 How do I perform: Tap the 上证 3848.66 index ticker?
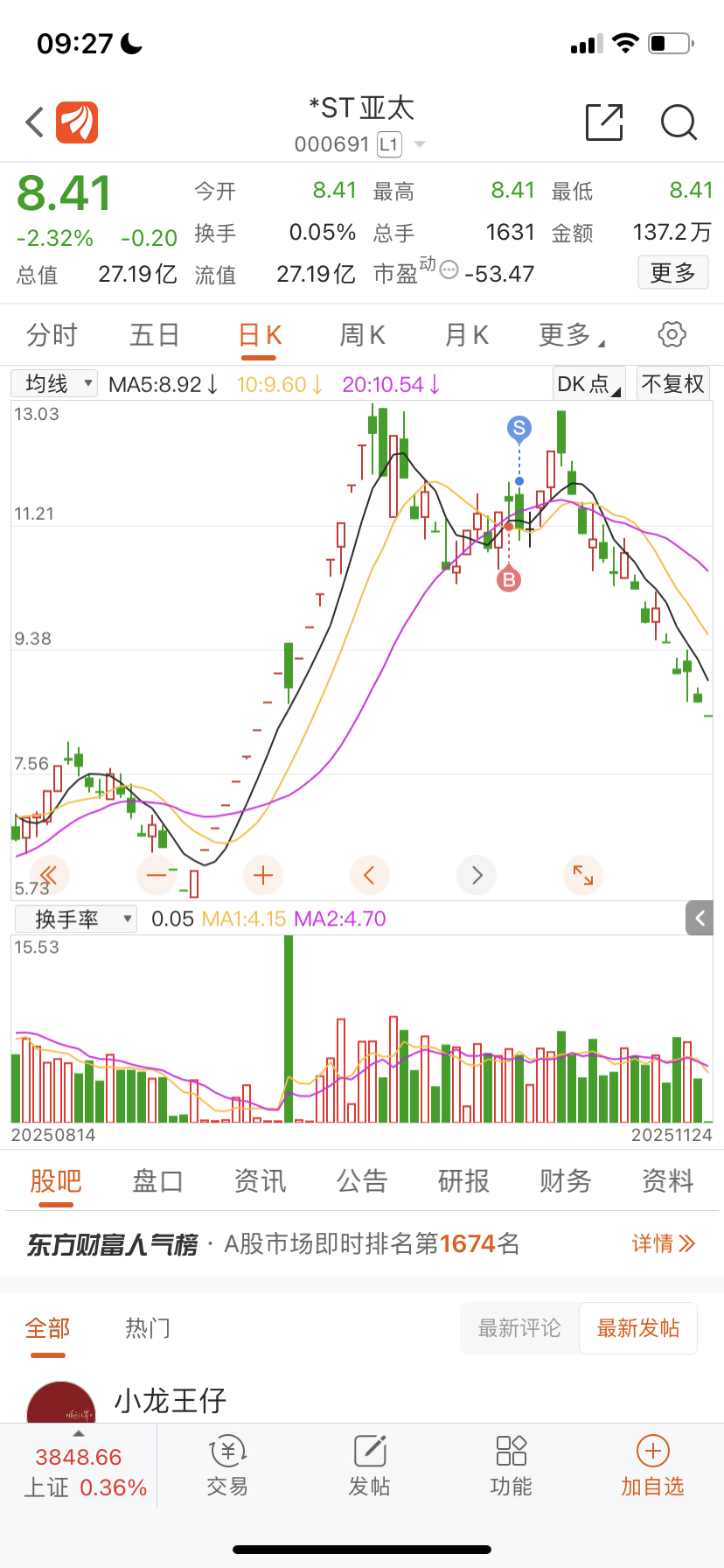[79, 1472]
